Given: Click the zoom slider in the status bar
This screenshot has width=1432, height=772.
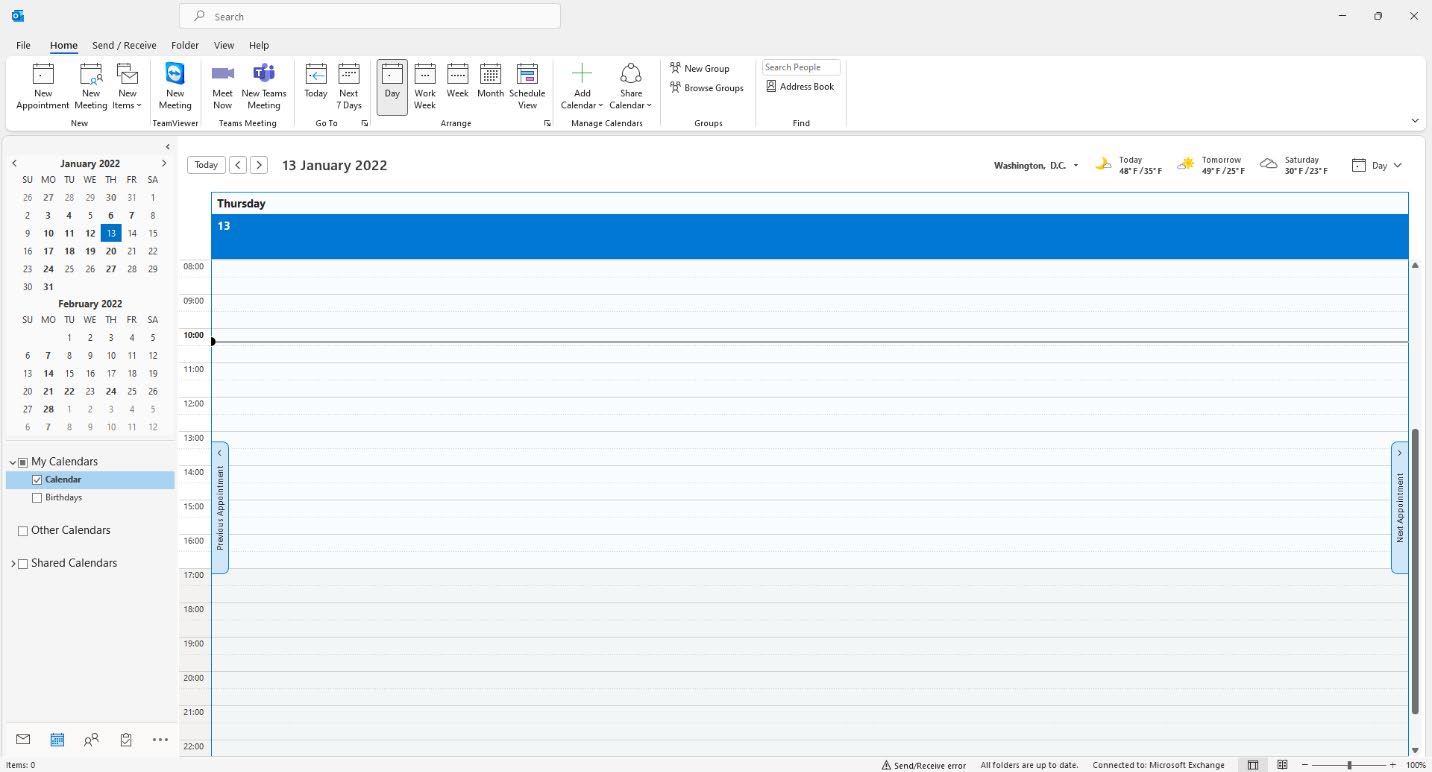Looking at the screenshot, I should pyautogui.click(x=1349, y=765).
